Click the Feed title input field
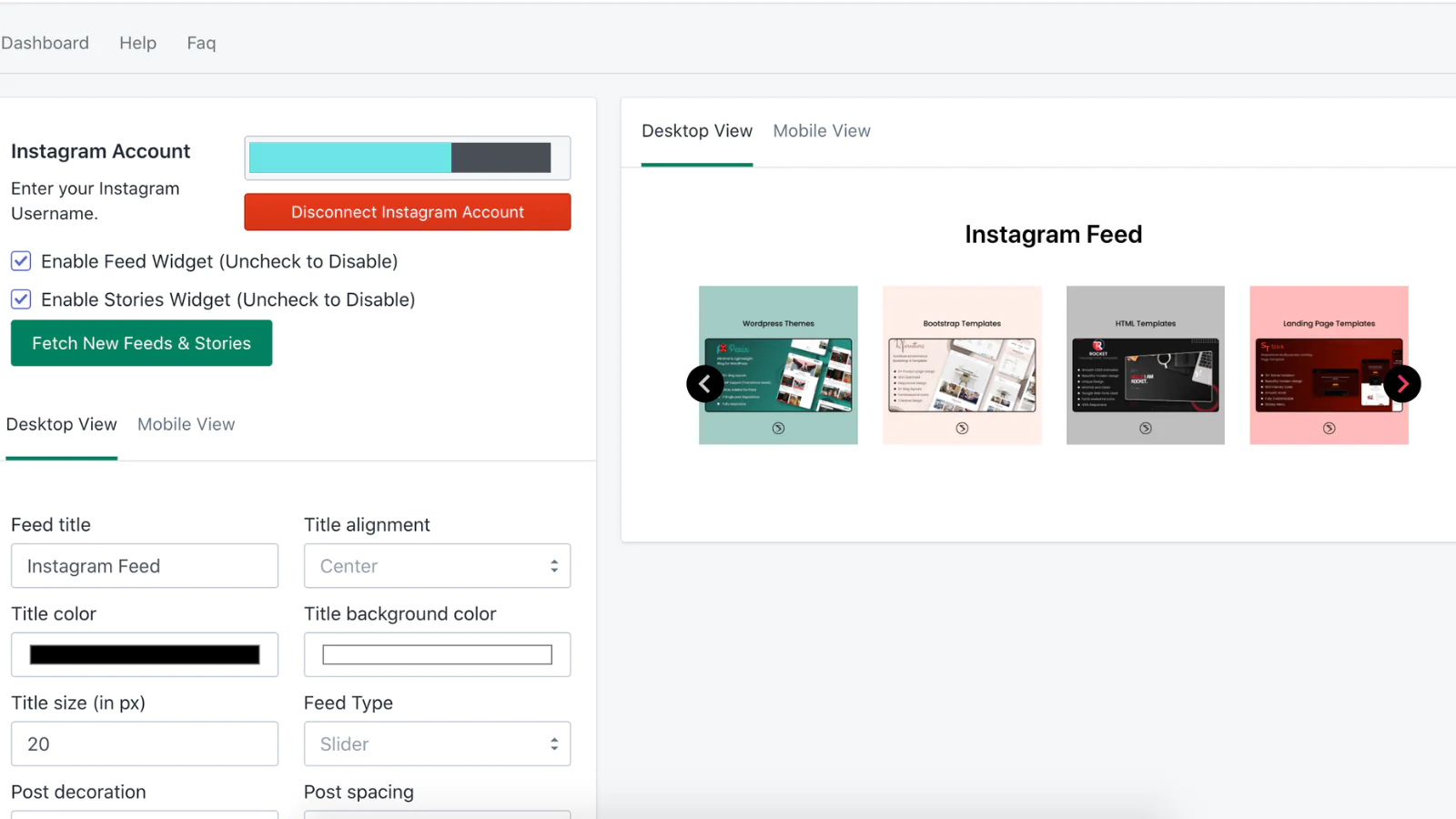 [x=145, y=566]
